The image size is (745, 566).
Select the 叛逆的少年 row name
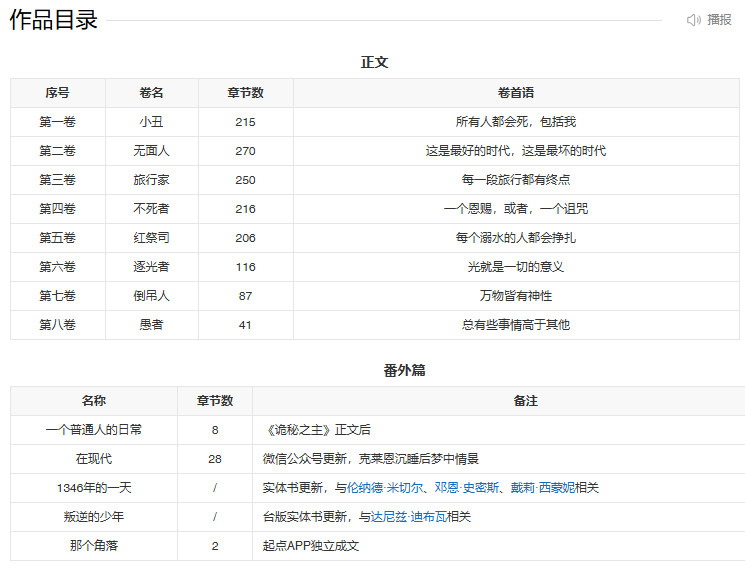pyautogui.click(x=94, y=517)
